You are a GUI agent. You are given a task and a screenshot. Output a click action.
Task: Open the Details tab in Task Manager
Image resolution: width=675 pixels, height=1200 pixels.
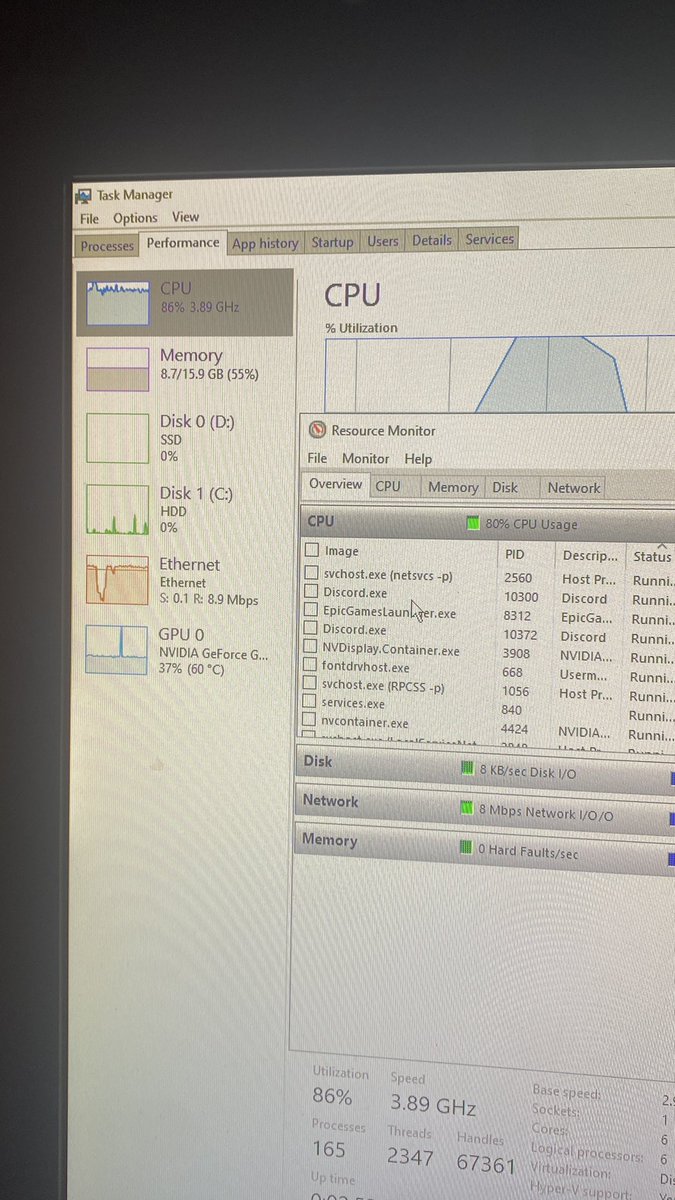pyautogui.click(x=432, y=240)
